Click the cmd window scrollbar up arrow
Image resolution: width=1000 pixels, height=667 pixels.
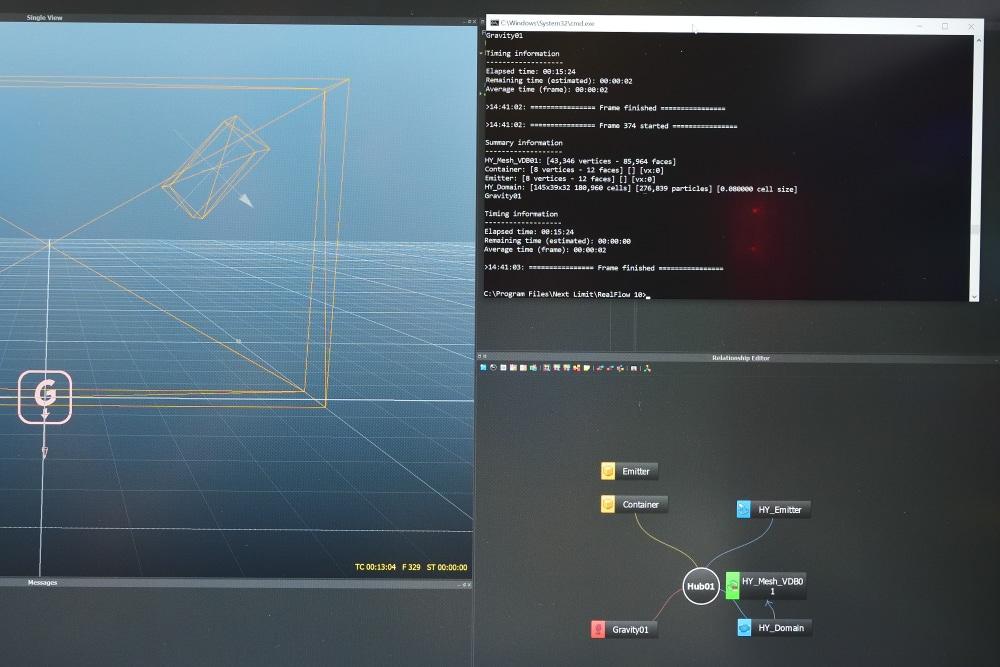(978, 40)
